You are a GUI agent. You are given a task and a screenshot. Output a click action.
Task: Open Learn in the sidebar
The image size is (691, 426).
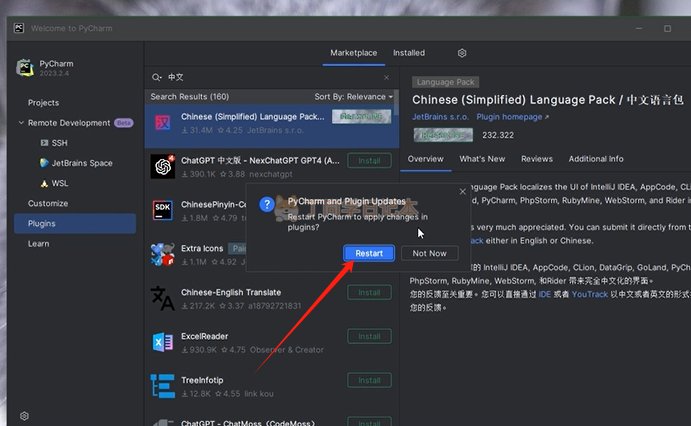(38, 244)
